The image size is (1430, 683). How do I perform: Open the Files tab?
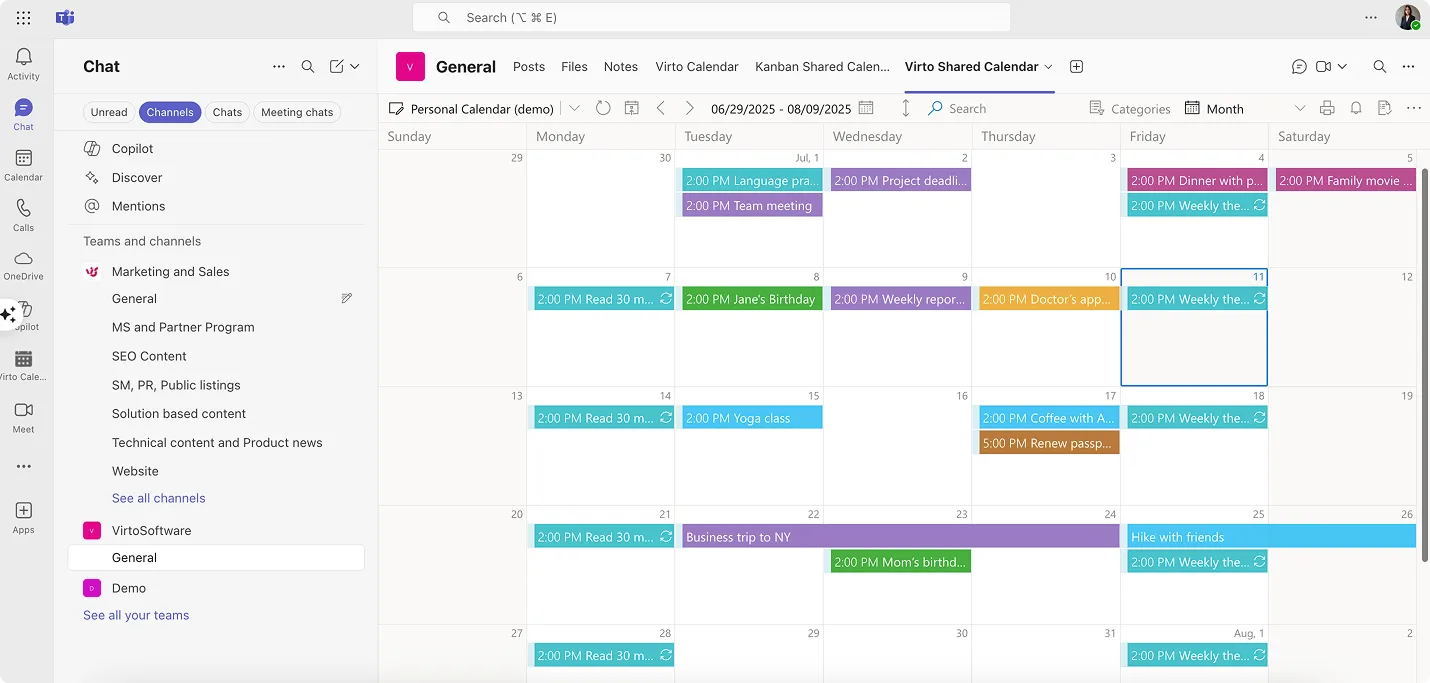[x=574, y=67]
